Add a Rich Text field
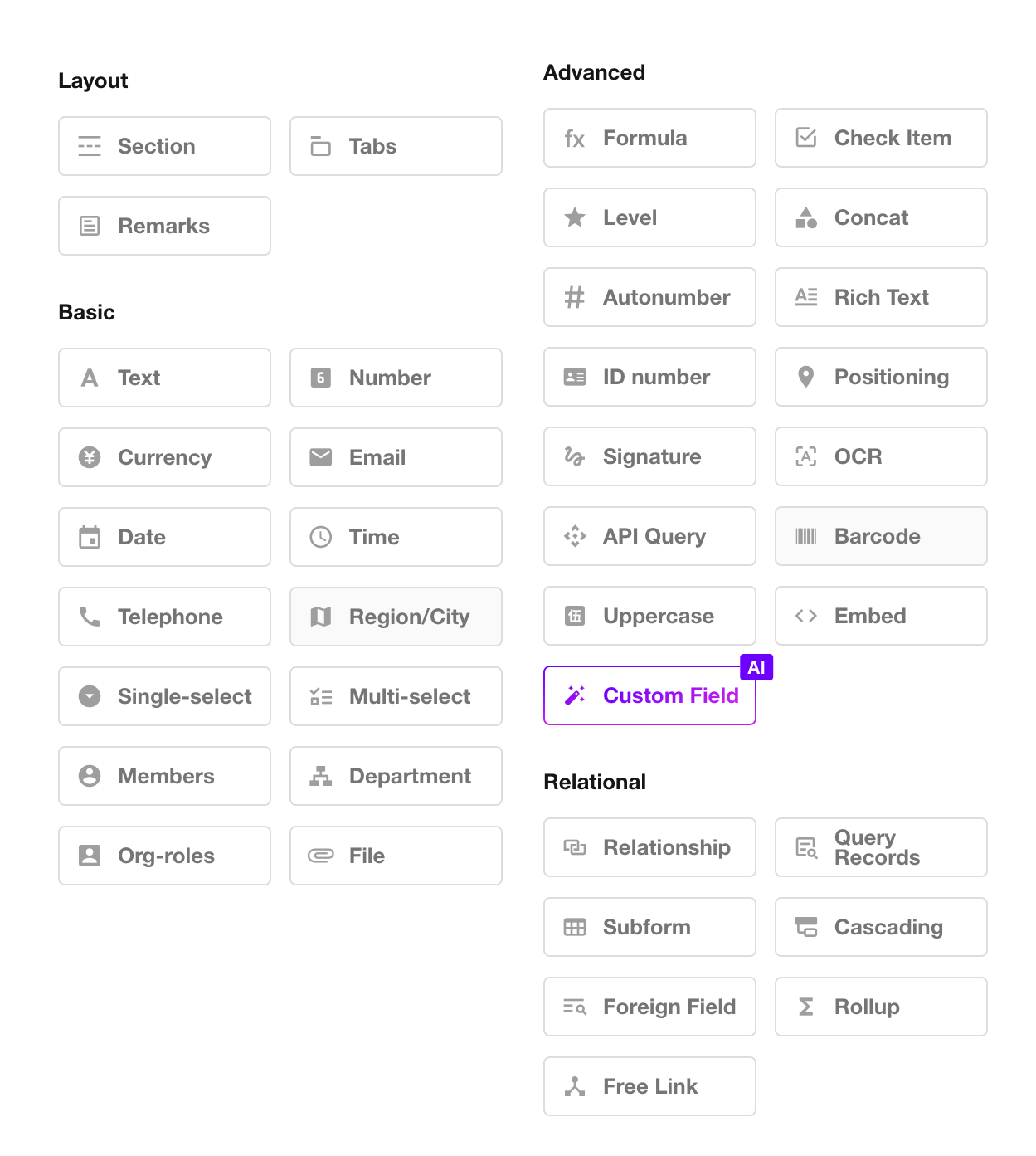The height and width of the screenshot is (1156, 1036). [881, 297]
